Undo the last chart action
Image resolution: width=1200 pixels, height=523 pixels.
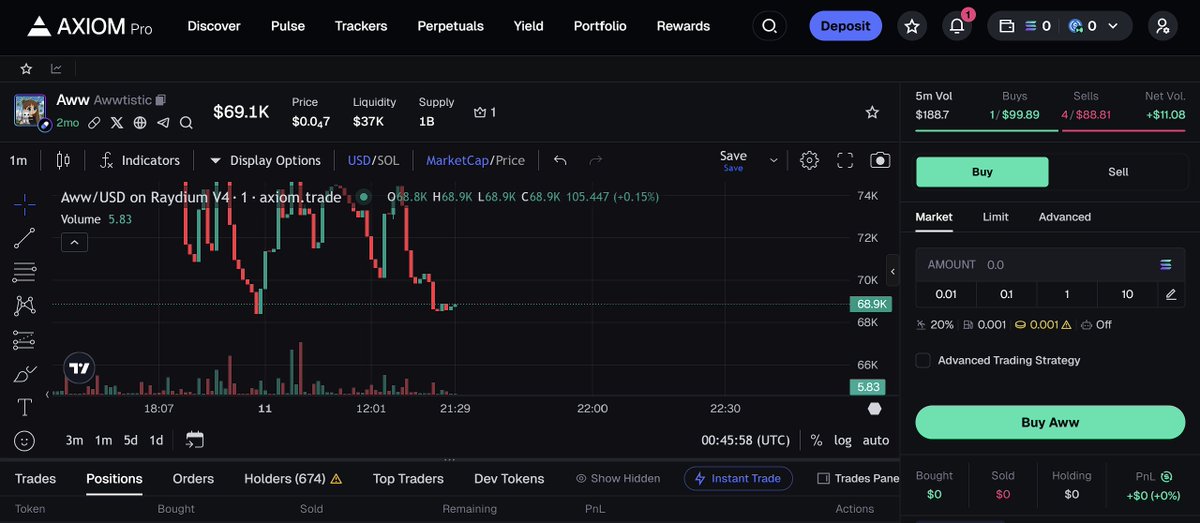point(560,160)
